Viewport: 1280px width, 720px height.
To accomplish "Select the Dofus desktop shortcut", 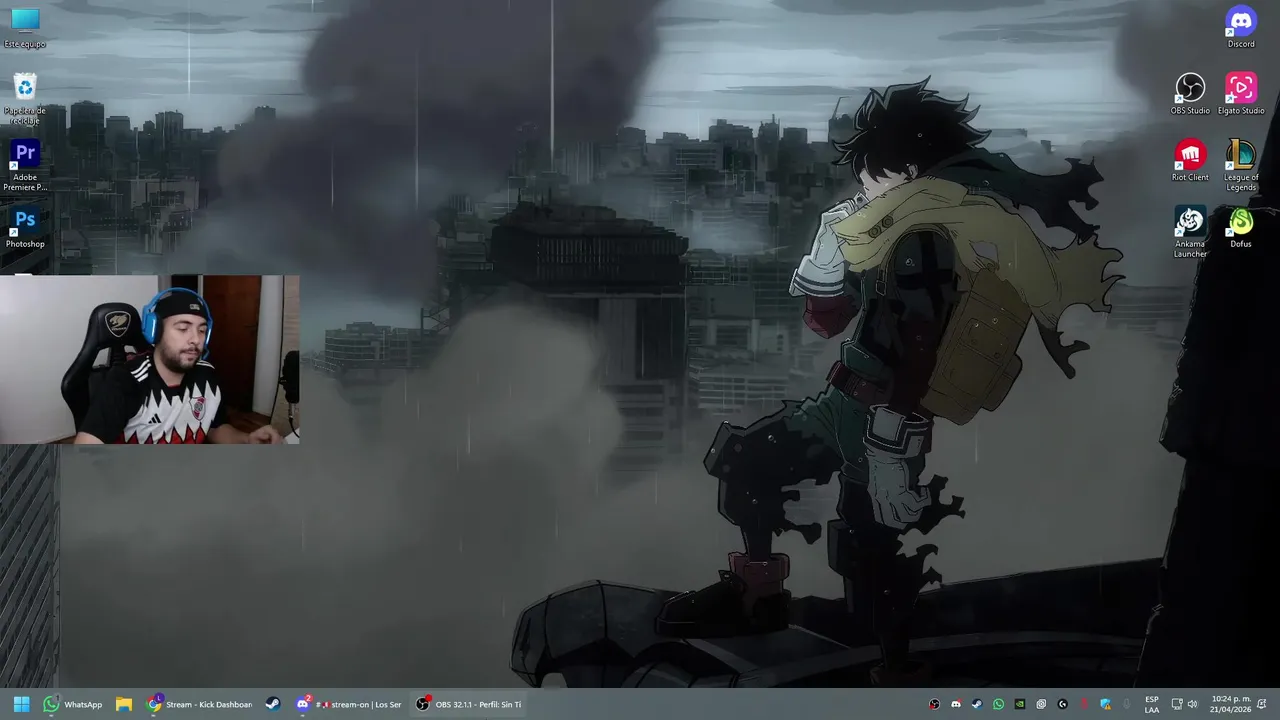I will point(1241,228).
